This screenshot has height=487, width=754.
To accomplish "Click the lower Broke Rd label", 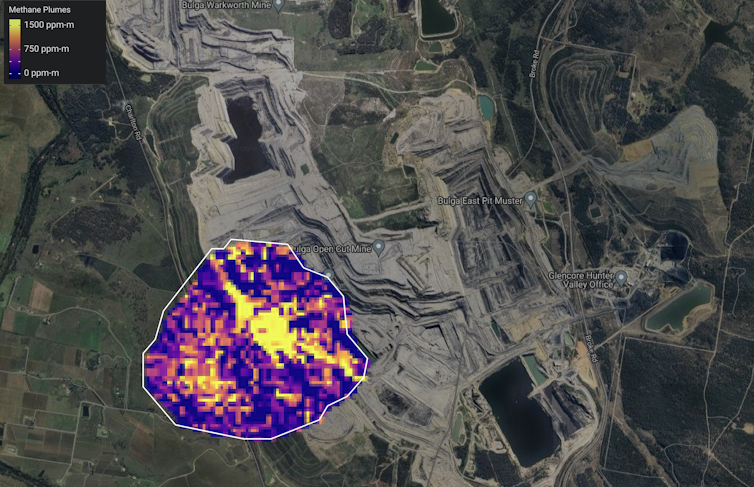I will coord(591,352).
